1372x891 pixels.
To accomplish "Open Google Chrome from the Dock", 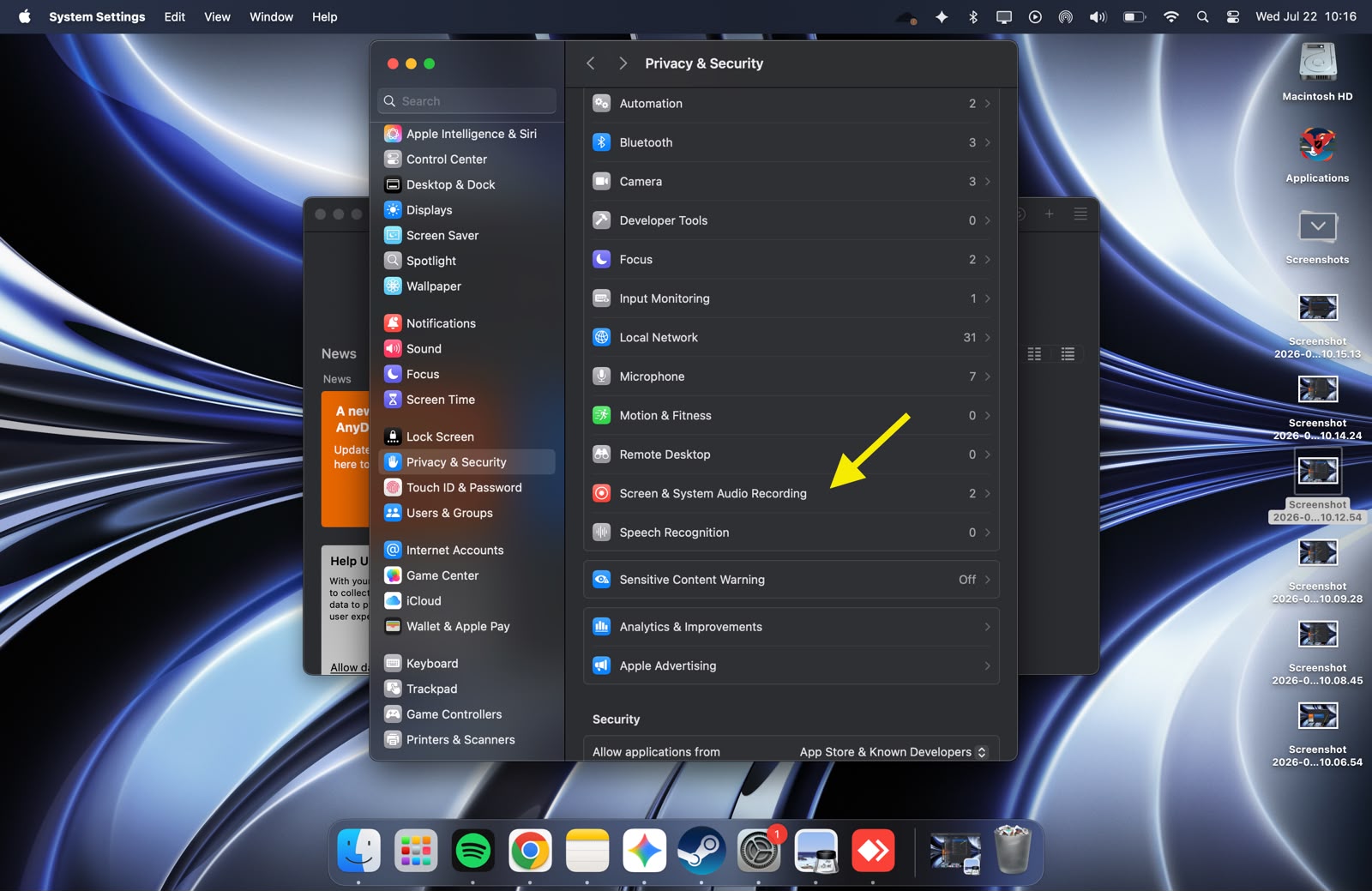I will [530, 852].
